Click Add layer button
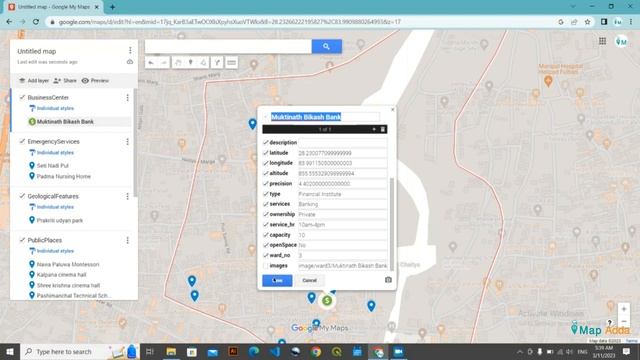 (34, 81)
